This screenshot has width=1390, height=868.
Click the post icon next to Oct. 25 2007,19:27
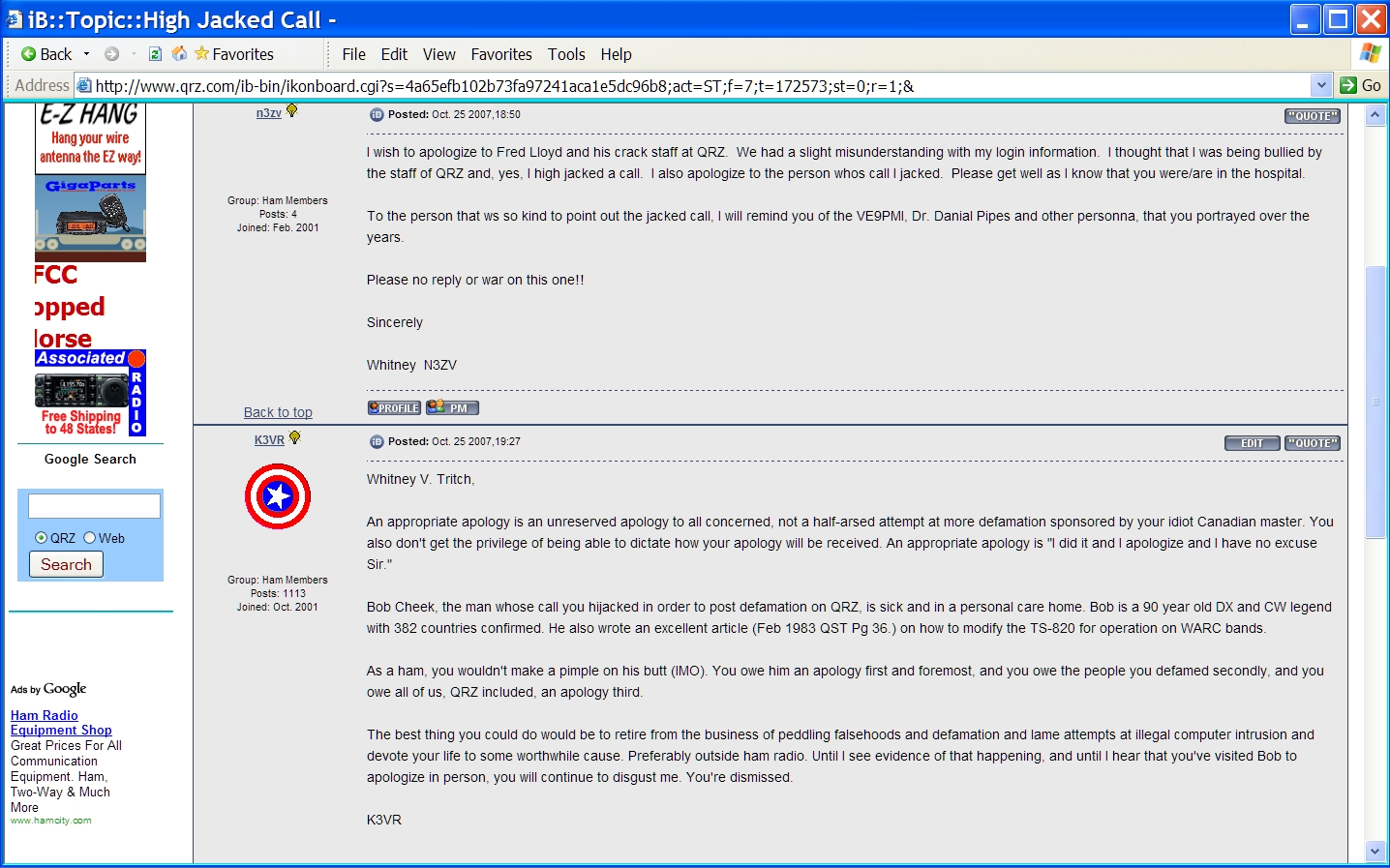[377, 441]
